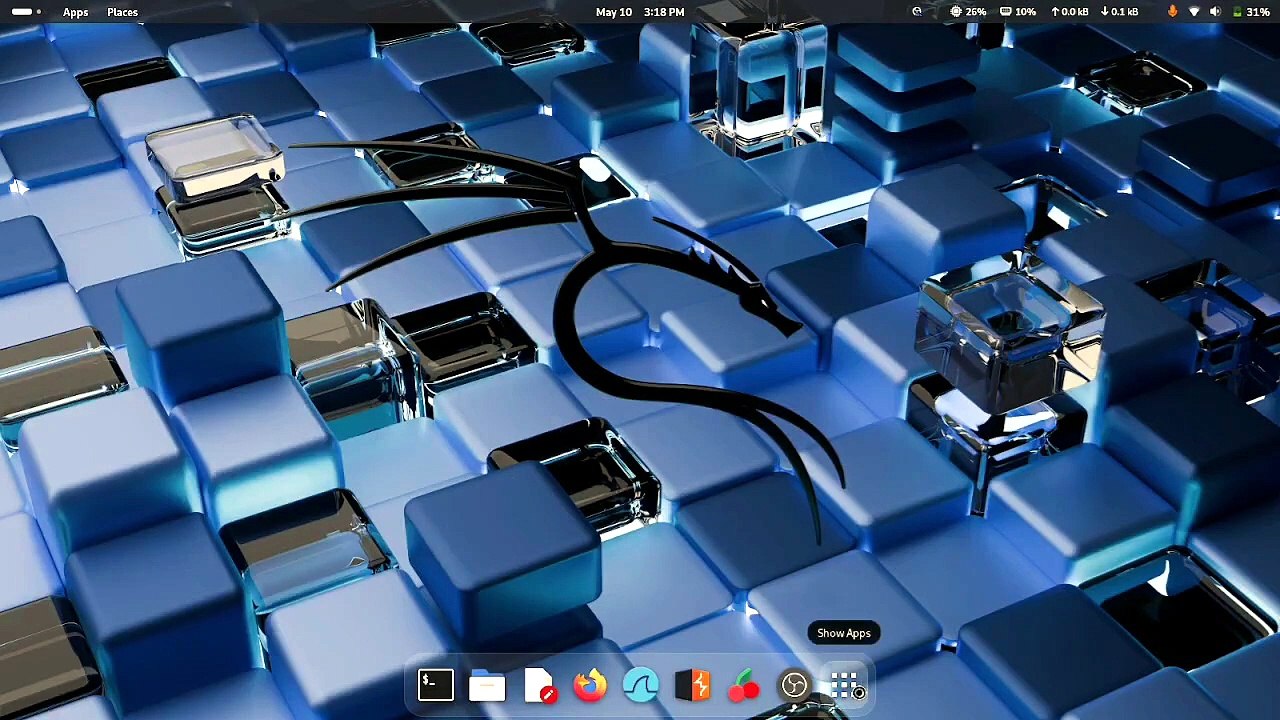Launch Firefox from the dock
Viewport: 1280px width, 720px height.
590,685
